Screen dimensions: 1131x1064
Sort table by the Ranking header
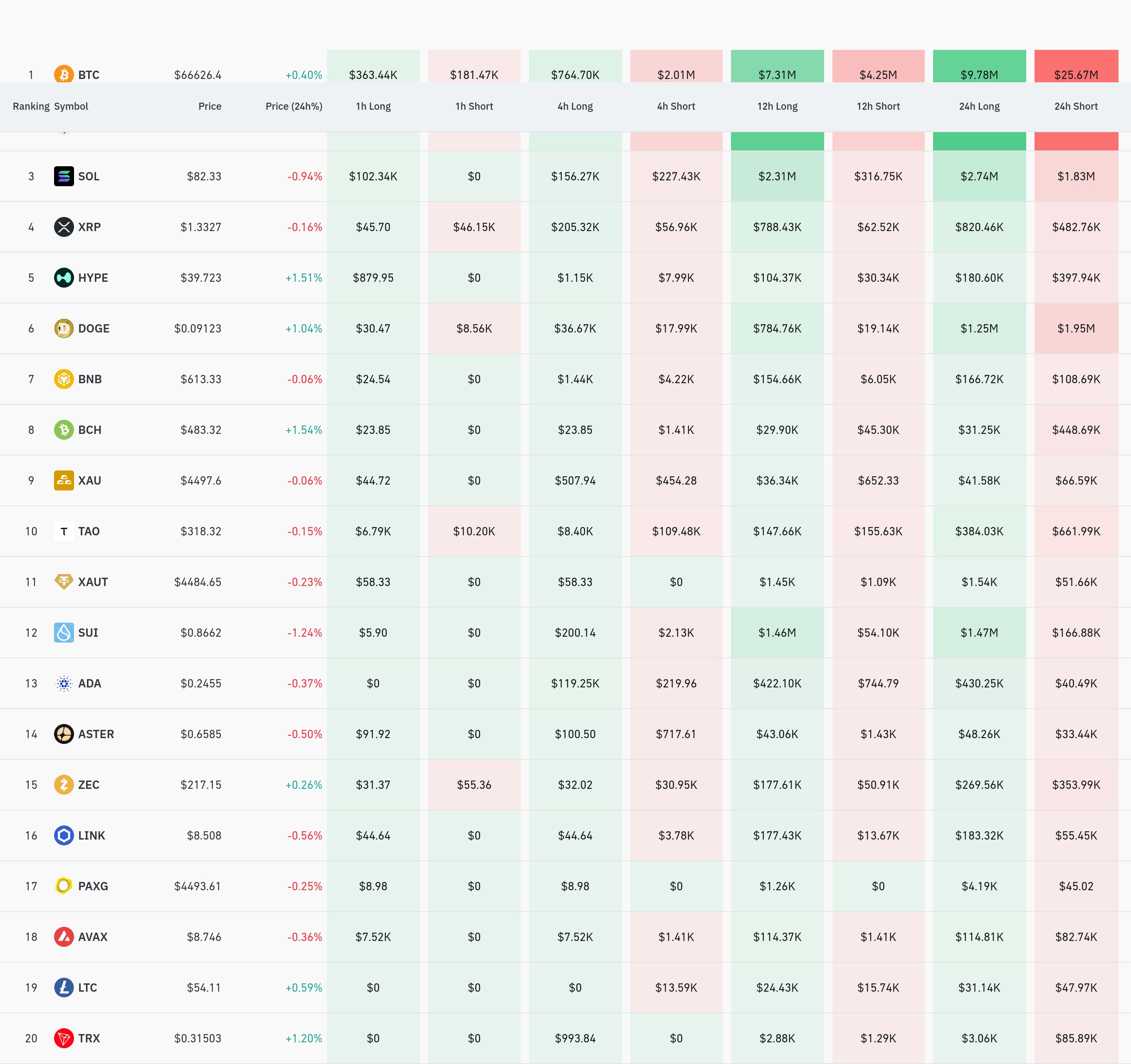[x=31, y=106]
